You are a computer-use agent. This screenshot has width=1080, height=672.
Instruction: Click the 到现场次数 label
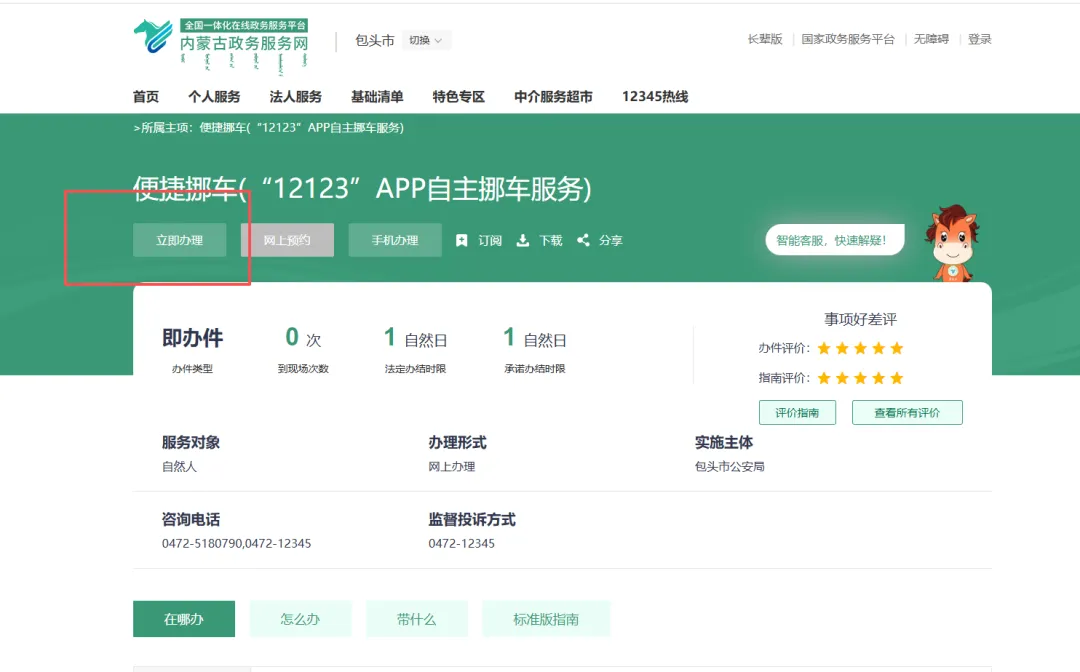pos(303,369)
